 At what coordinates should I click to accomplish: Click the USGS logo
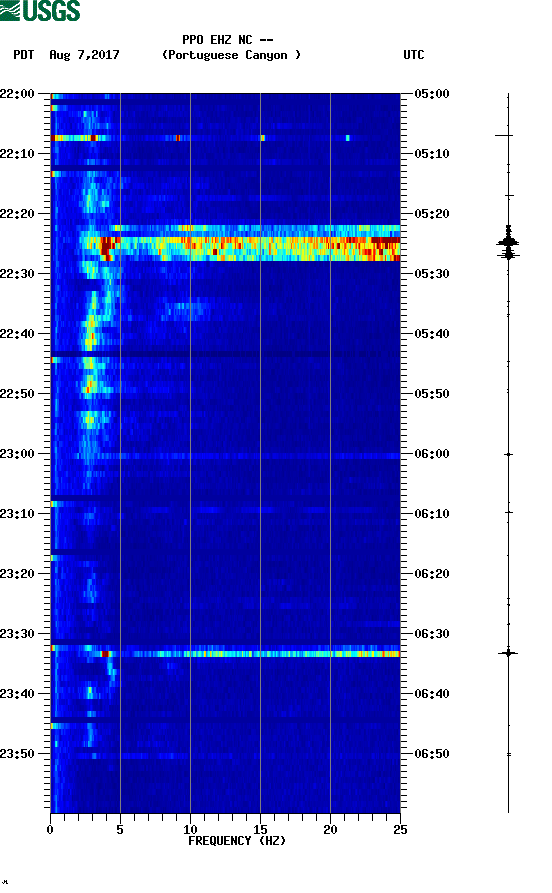pyautogui.click(x=40, y=10)
